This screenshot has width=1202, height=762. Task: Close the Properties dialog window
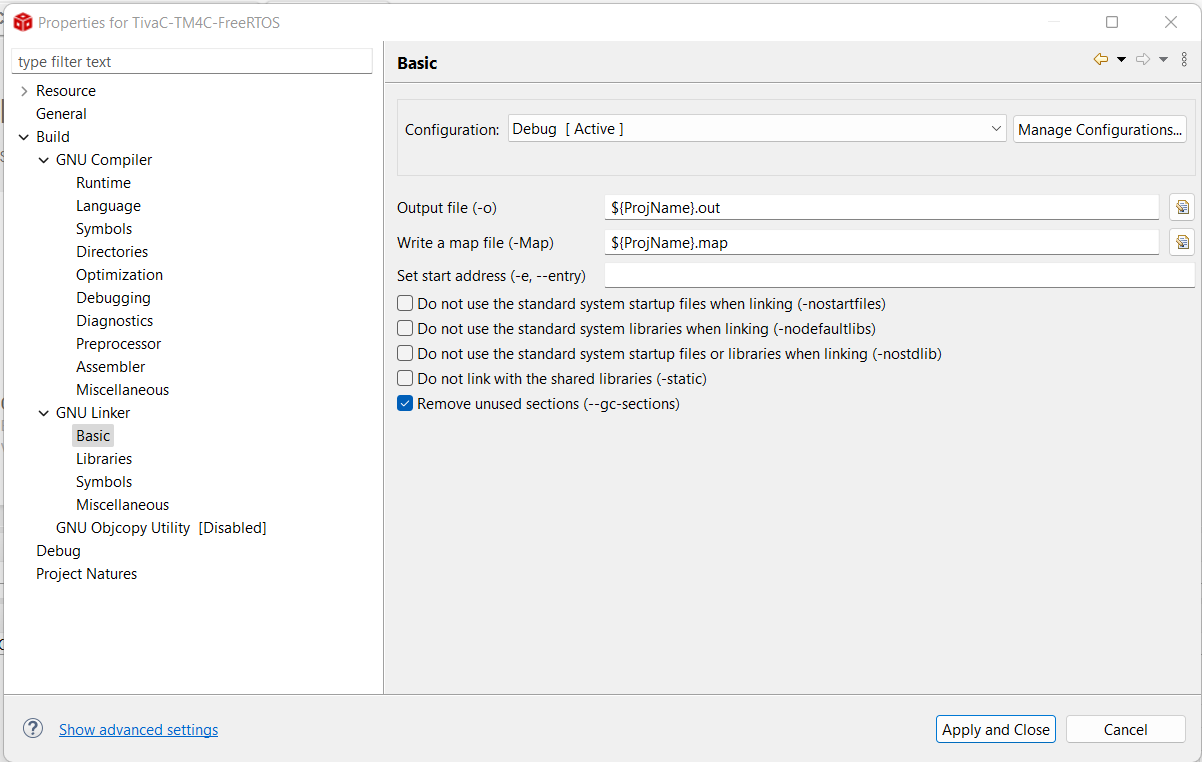click(x=1171, y=22)
